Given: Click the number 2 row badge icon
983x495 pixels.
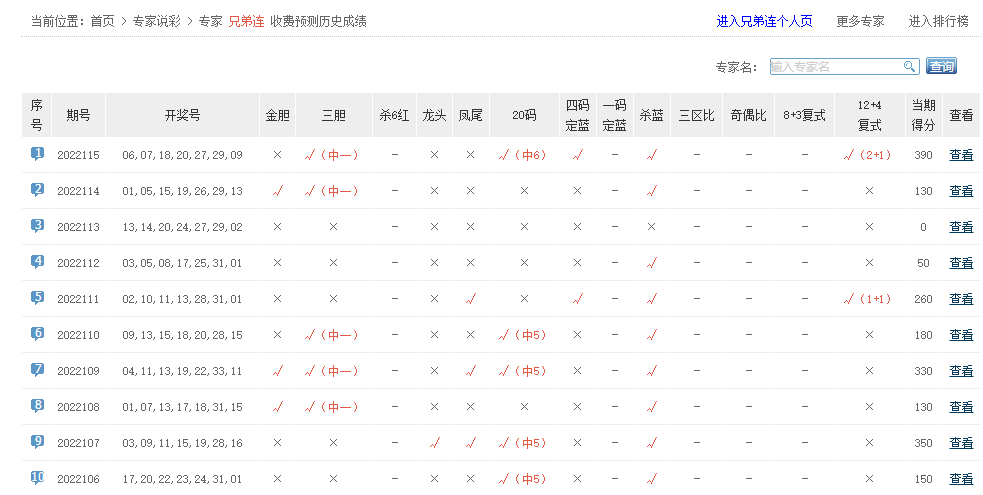Looking at the screenshot, I should [x=37, y=190].
